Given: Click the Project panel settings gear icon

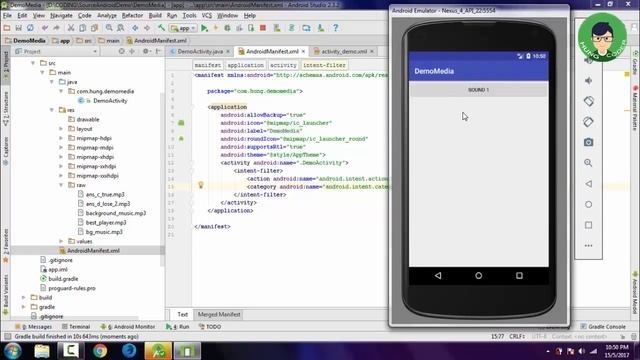Looking at the screenshot, I should tap(146, 51).
